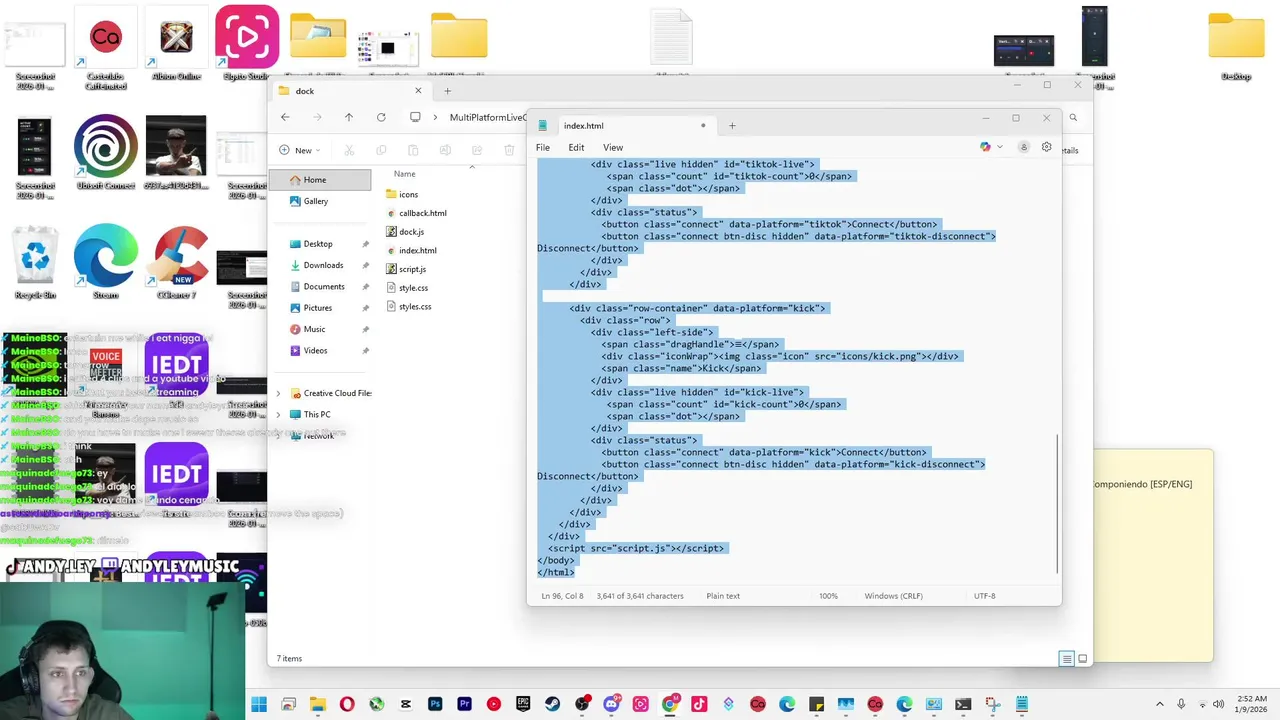Open Photoshop from the taskbar

coord(435,705)
